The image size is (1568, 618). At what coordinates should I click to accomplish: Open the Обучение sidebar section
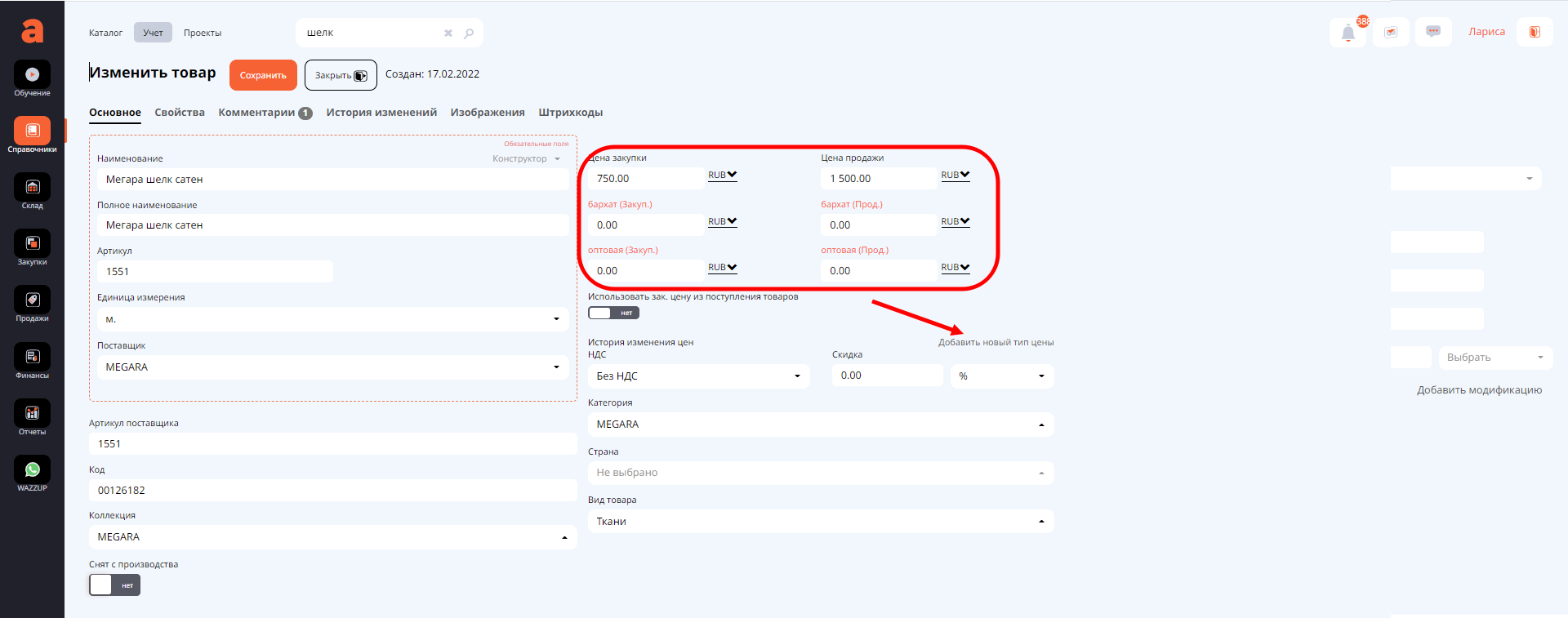pyautogui.click(x=32, y=77)
